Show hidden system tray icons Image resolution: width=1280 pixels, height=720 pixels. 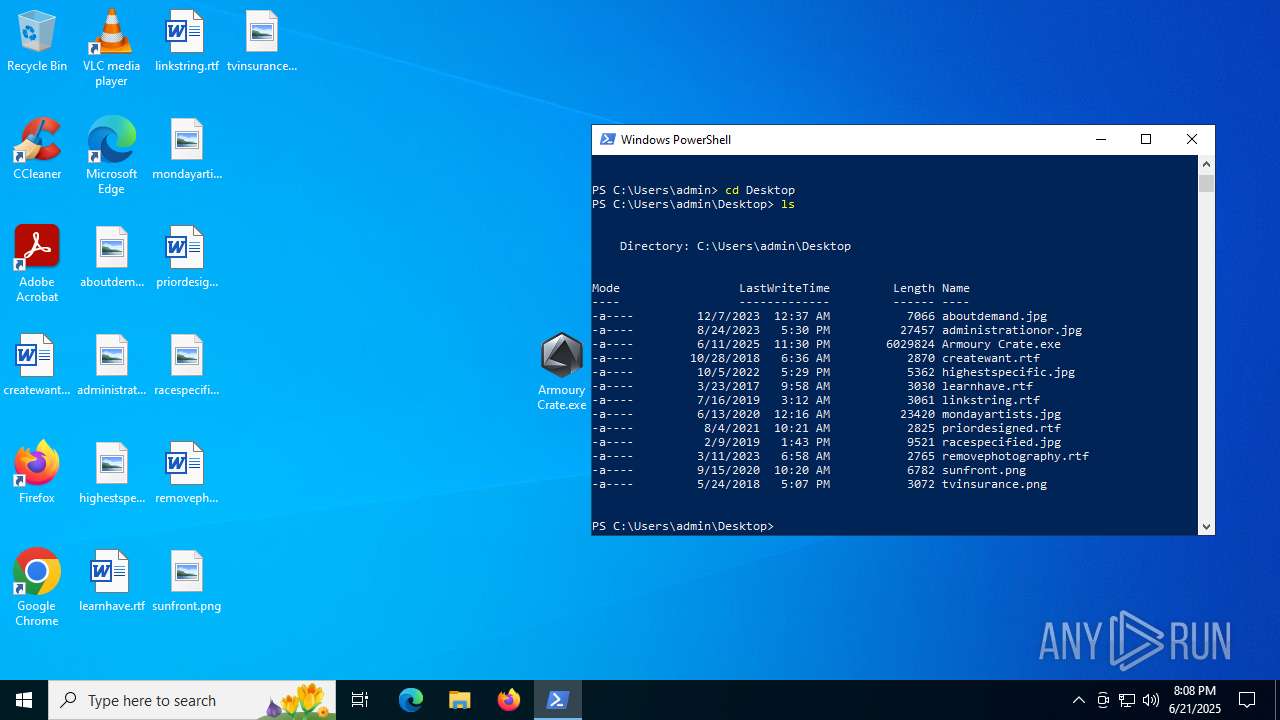[1078, 700]
